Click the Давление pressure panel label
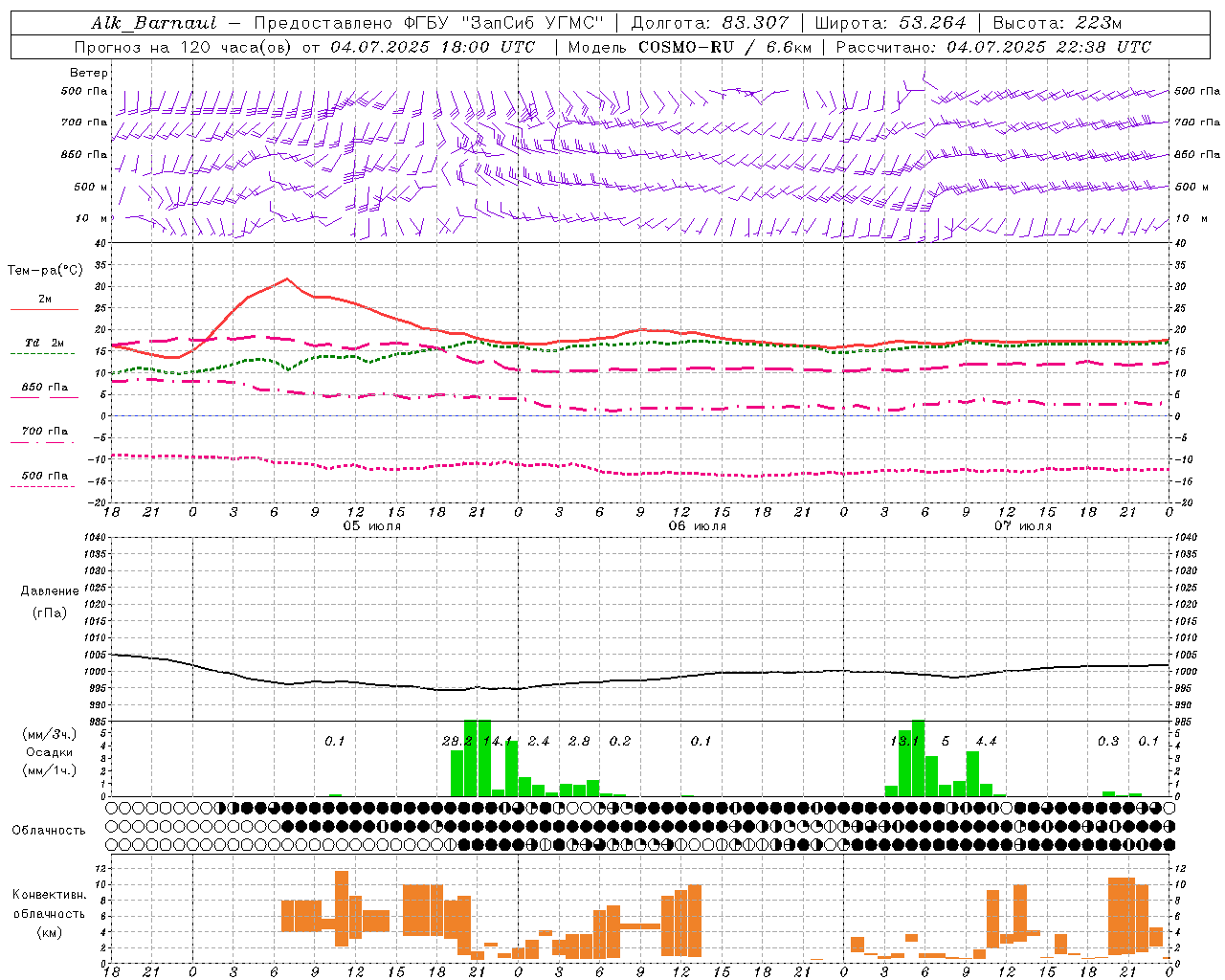This screenshot has width=1225, height=980. (50, 591)
